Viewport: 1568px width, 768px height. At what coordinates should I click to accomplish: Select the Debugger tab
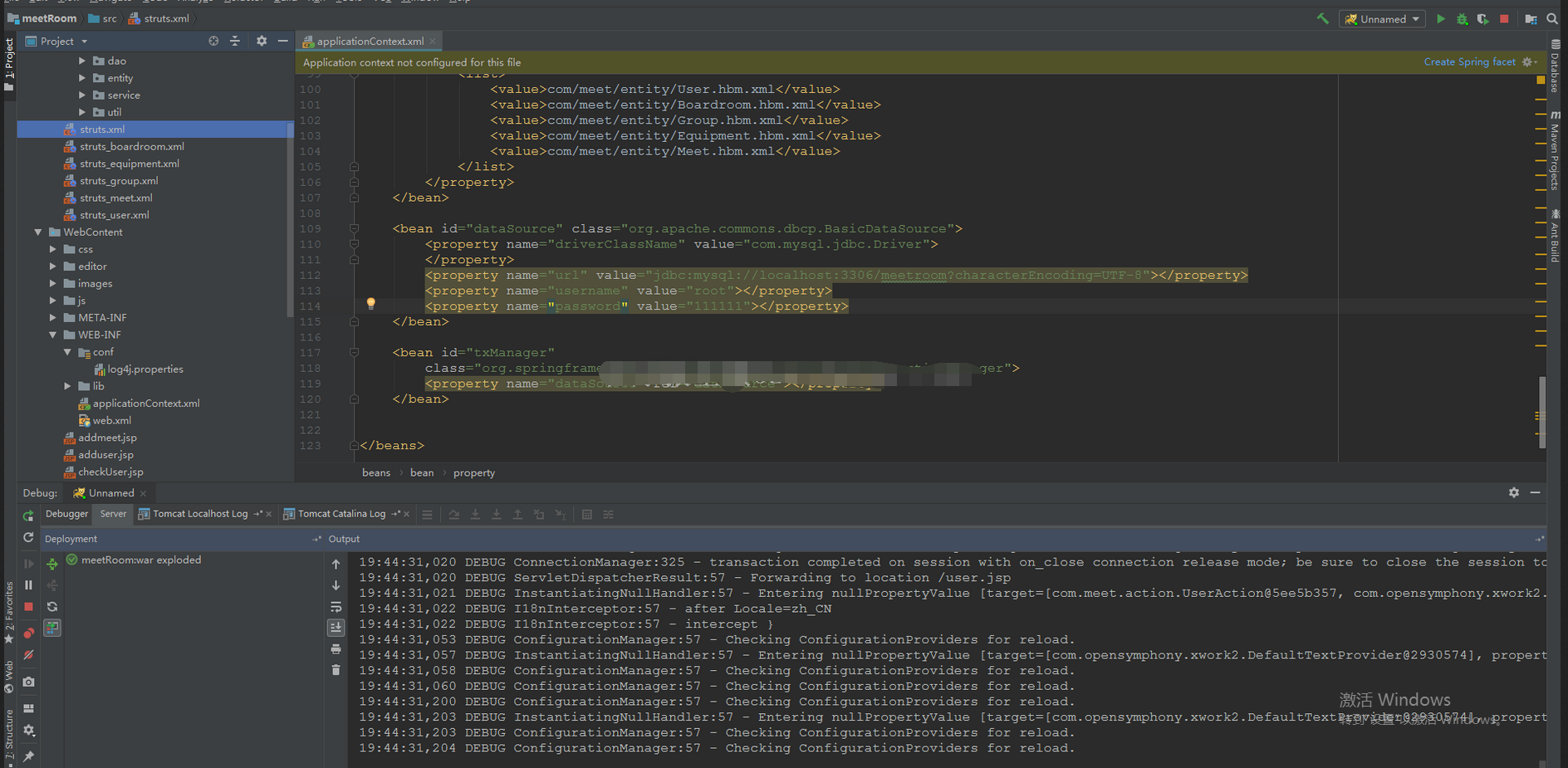point(66,514)
